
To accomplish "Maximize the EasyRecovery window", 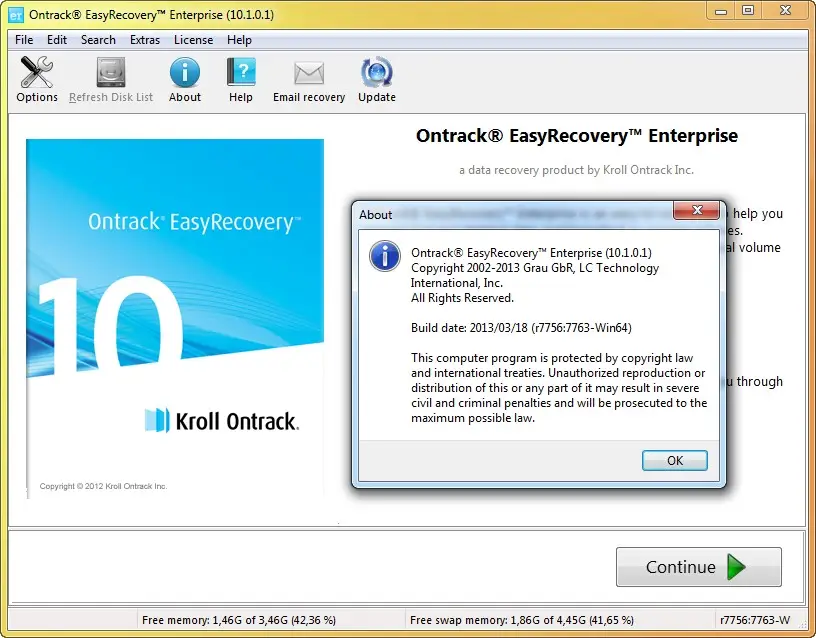I will click(748, 11).
